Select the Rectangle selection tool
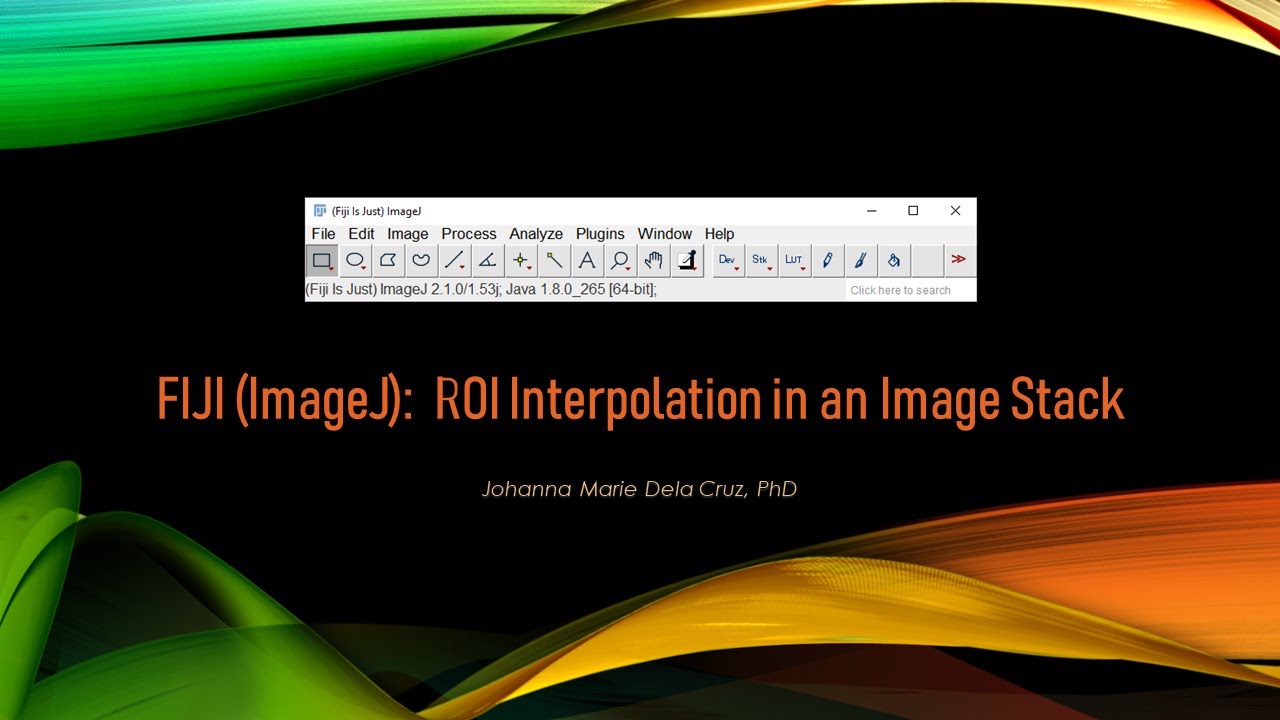This screenshot has height=720, width=1280. coord(322,260)
